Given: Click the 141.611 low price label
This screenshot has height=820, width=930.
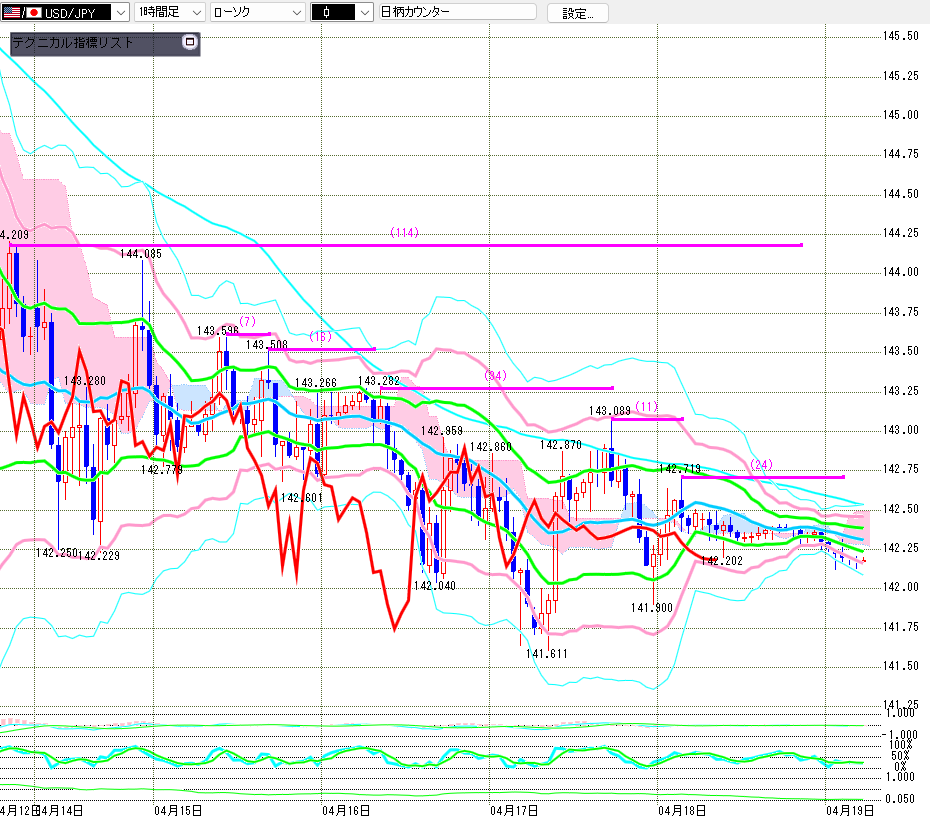Looking at the screenshot, I should tap(547, 654).
